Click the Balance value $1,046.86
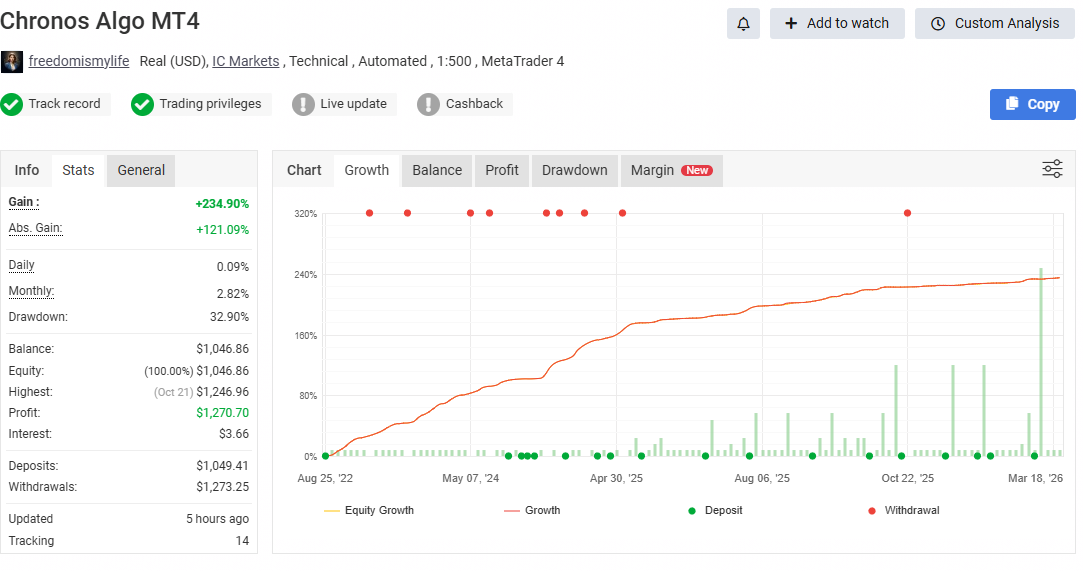This screenshot has width=1083, height=571. (222, 349)
